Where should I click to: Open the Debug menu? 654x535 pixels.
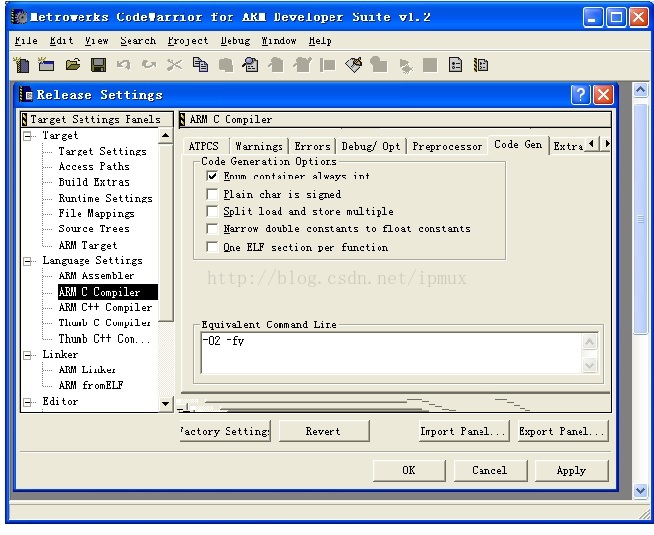click(x=235, y=41)
